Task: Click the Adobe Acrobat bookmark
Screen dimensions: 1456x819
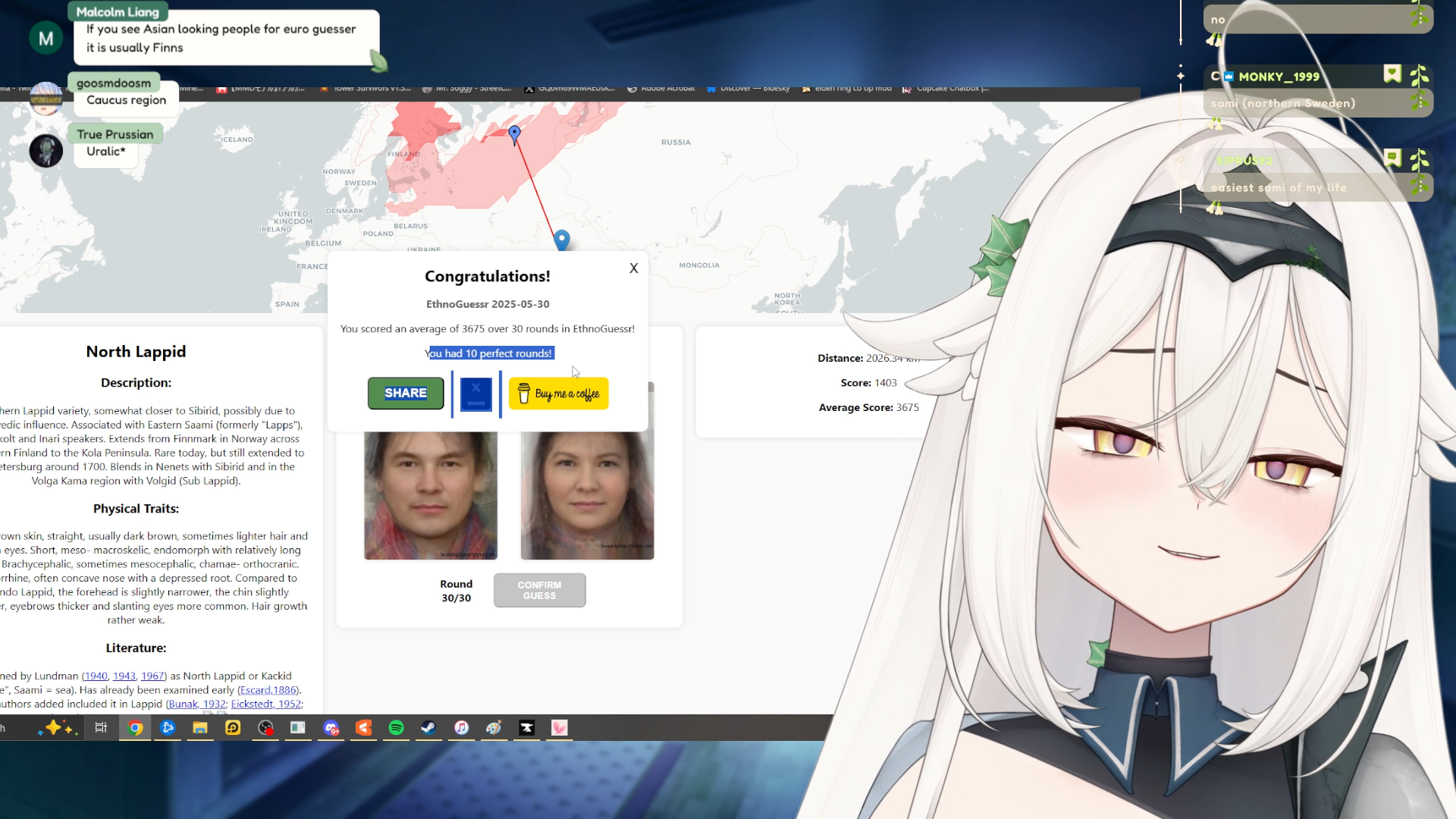Action: [x=661, y=89]
